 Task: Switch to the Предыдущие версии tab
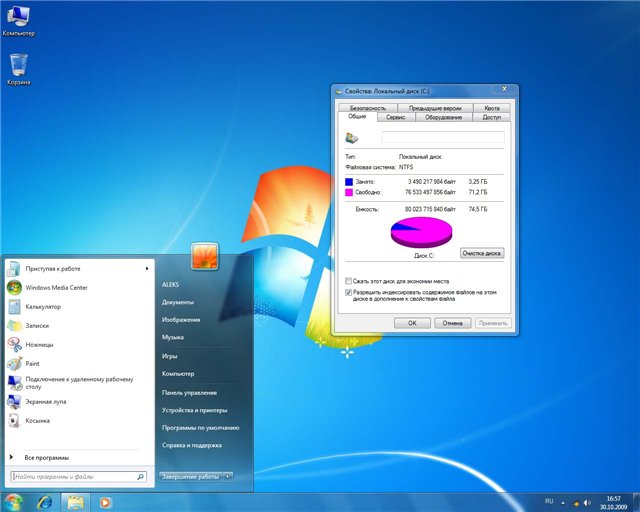coord(435,108)
